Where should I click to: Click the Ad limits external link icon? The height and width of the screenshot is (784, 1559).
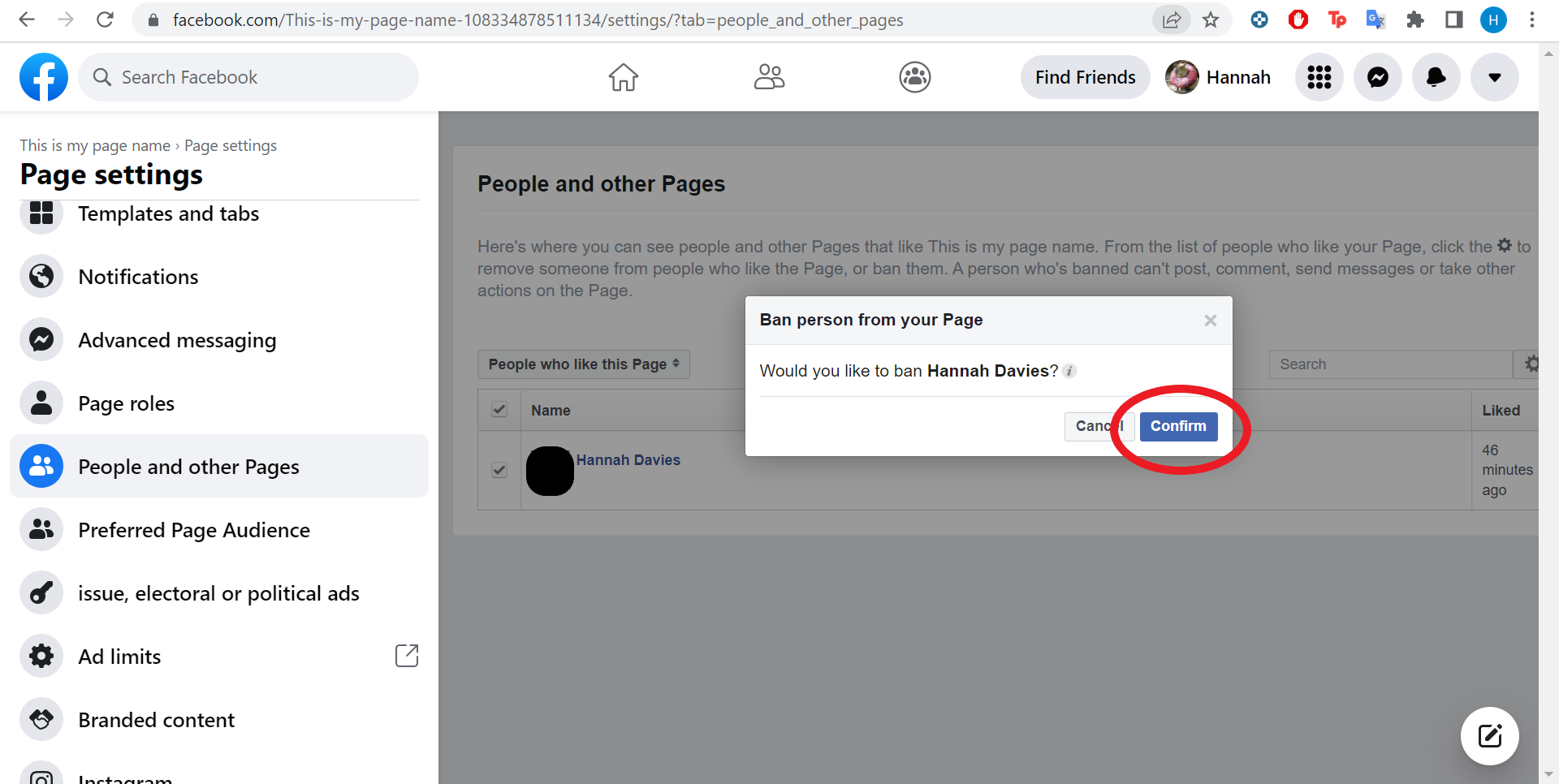(x=407, y=656)
